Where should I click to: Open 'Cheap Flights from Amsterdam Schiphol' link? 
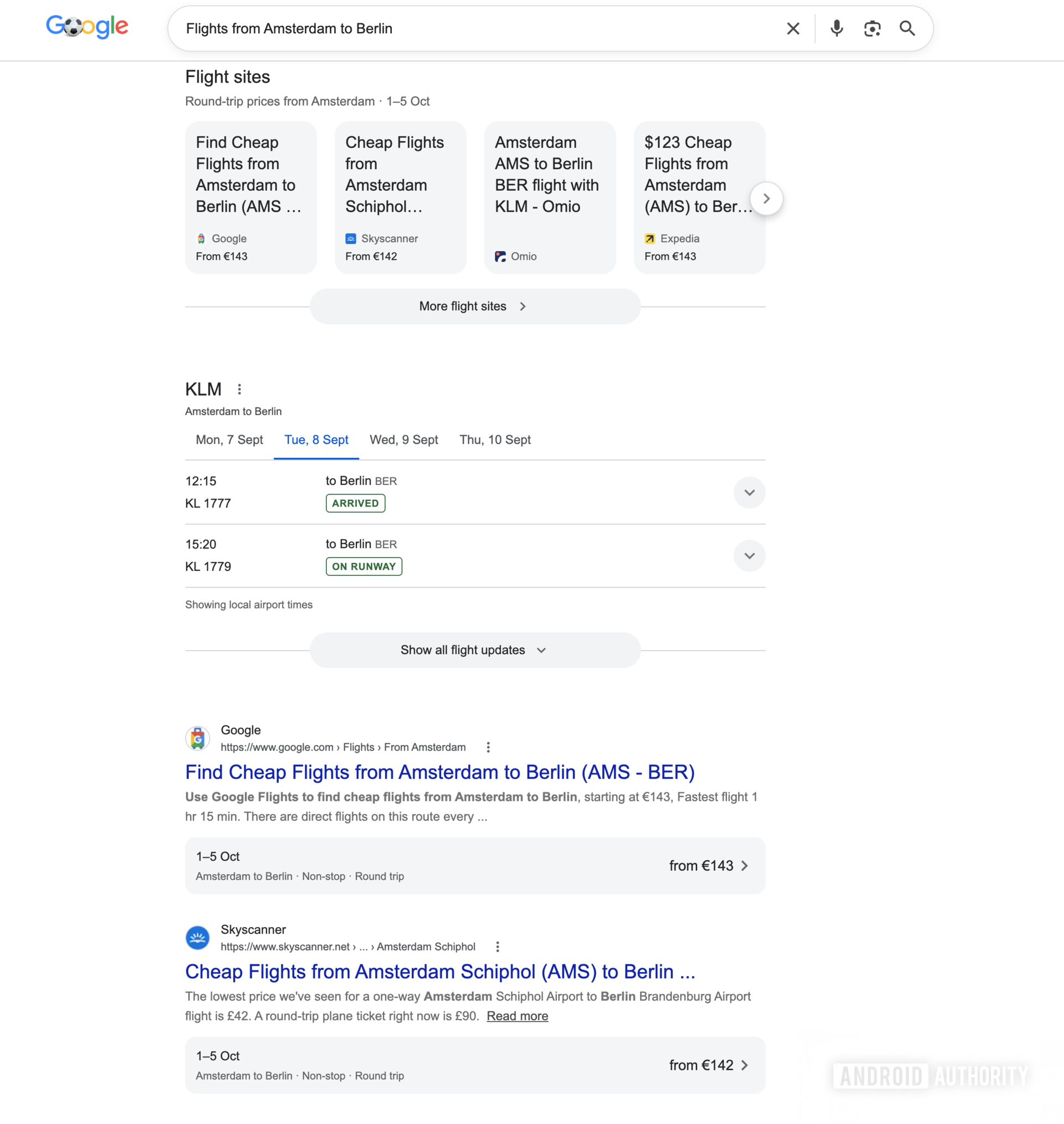point(440,972)
